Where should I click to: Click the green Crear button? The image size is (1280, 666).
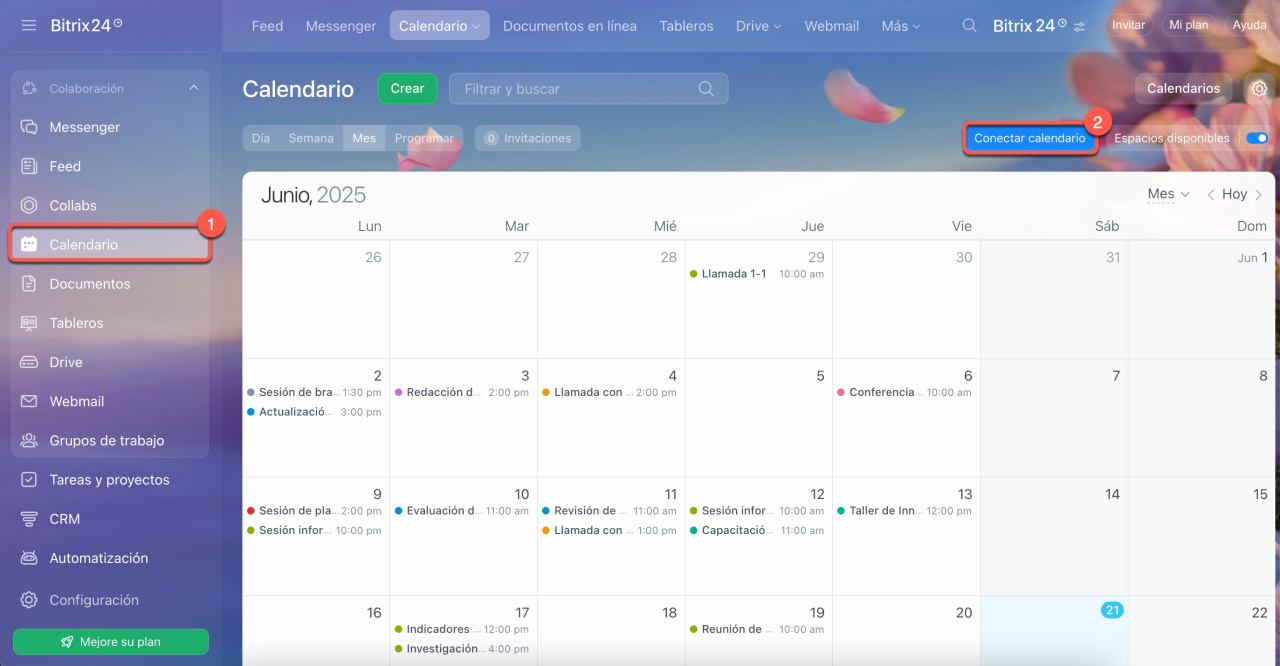coord(408,88)
